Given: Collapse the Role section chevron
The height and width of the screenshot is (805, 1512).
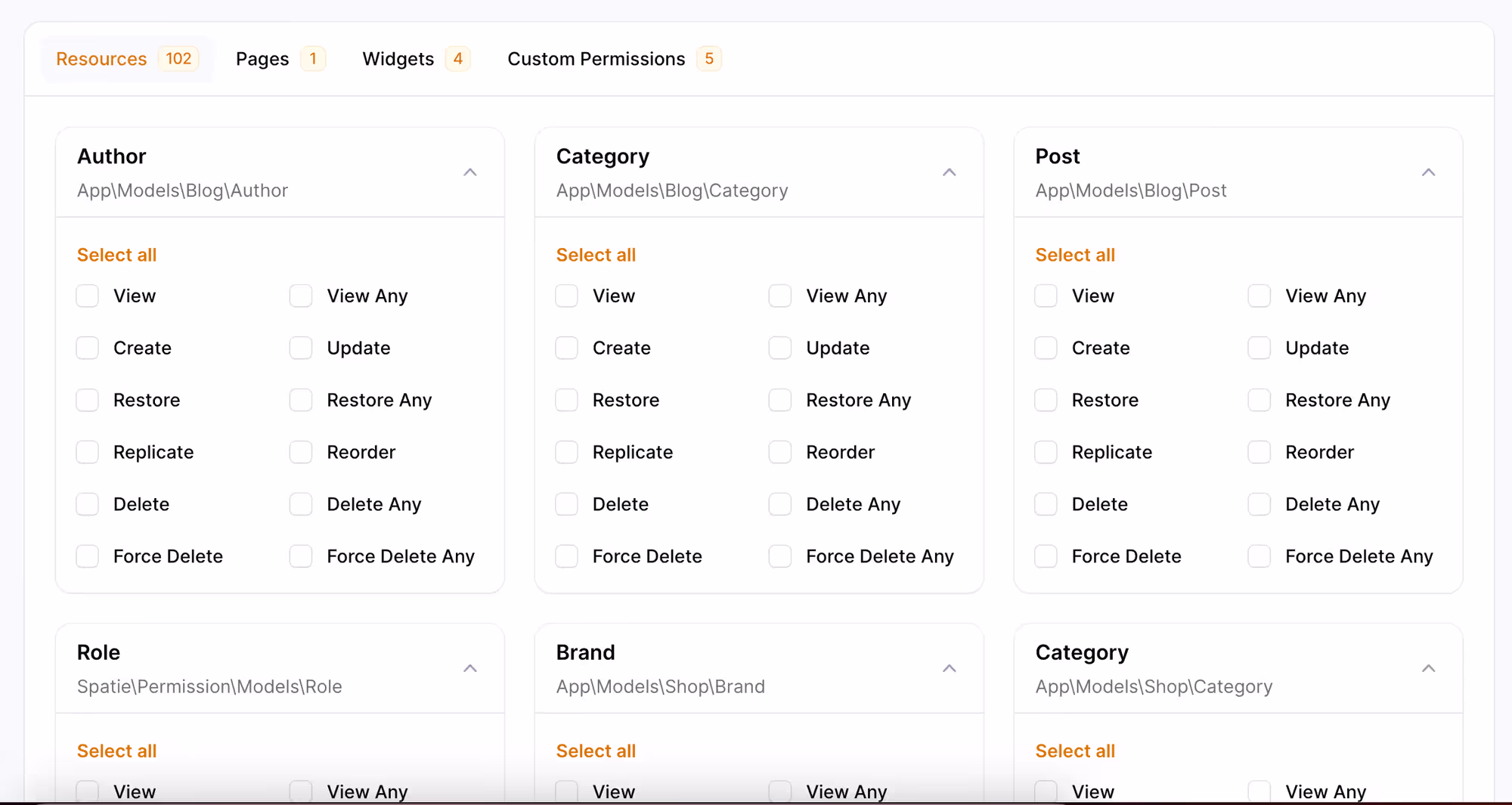Looking at the screenshot, I should click(x=469, y=668).
